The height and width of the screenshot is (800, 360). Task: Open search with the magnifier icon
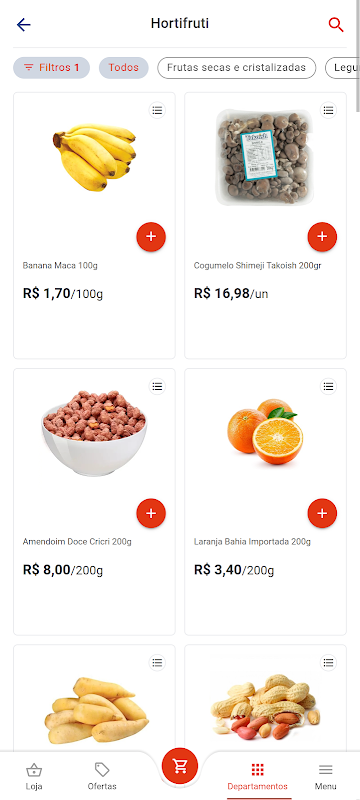336,24
